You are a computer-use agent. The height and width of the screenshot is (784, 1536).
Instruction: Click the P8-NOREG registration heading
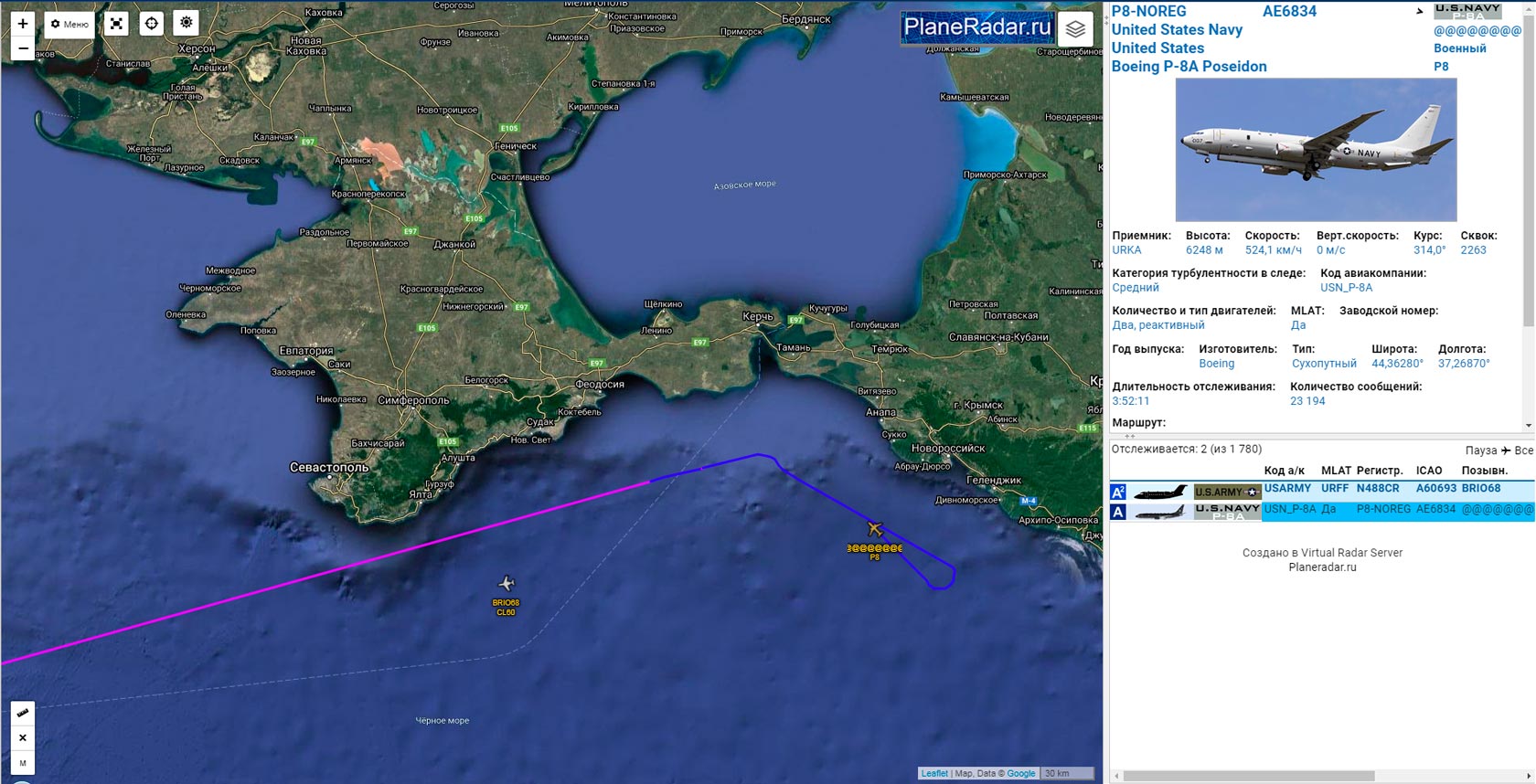click(x=1148, y=11)
